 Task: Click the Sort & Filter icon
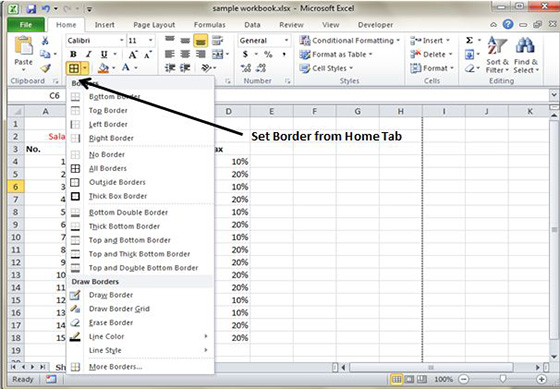click(x=497, y=55)
